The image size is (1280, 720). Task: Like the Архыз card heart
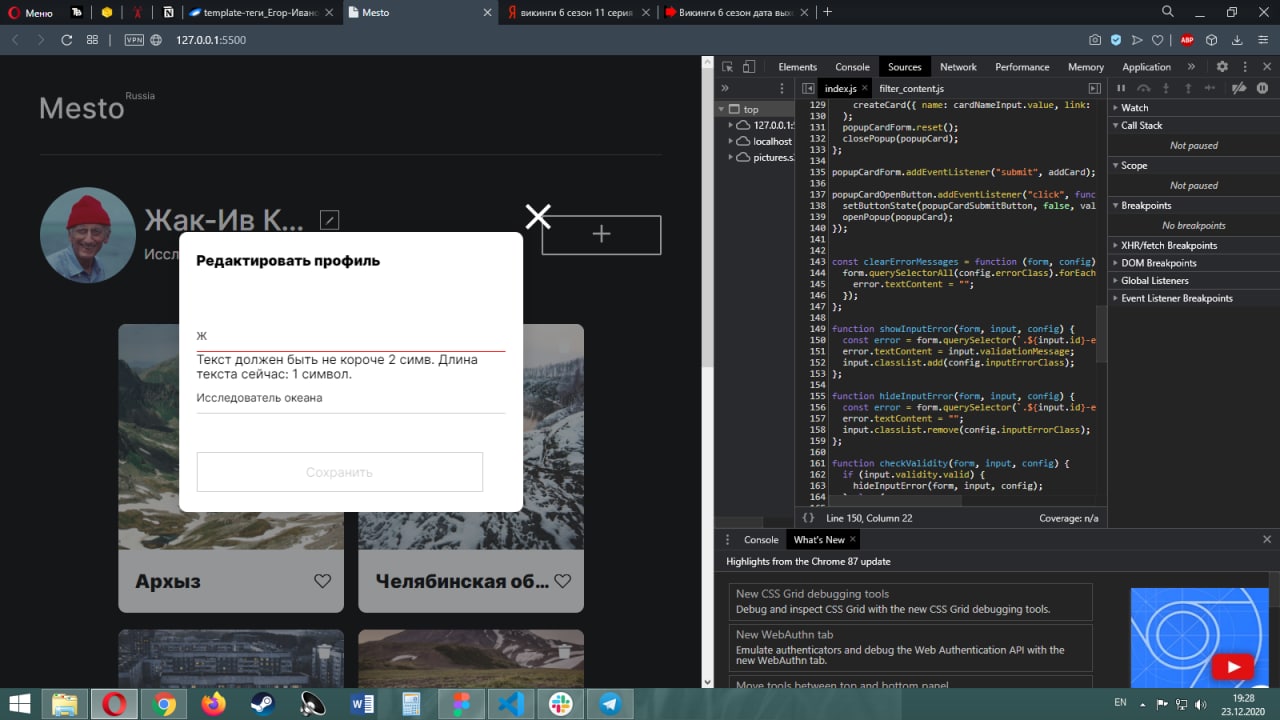click(x=322, y=581)
